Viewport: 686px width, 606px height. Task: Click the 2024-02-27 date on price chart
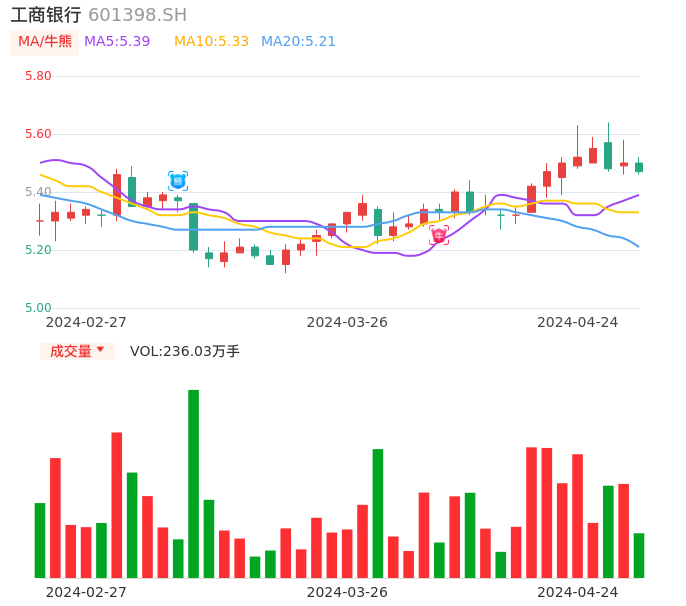click(x=86, y=322)
